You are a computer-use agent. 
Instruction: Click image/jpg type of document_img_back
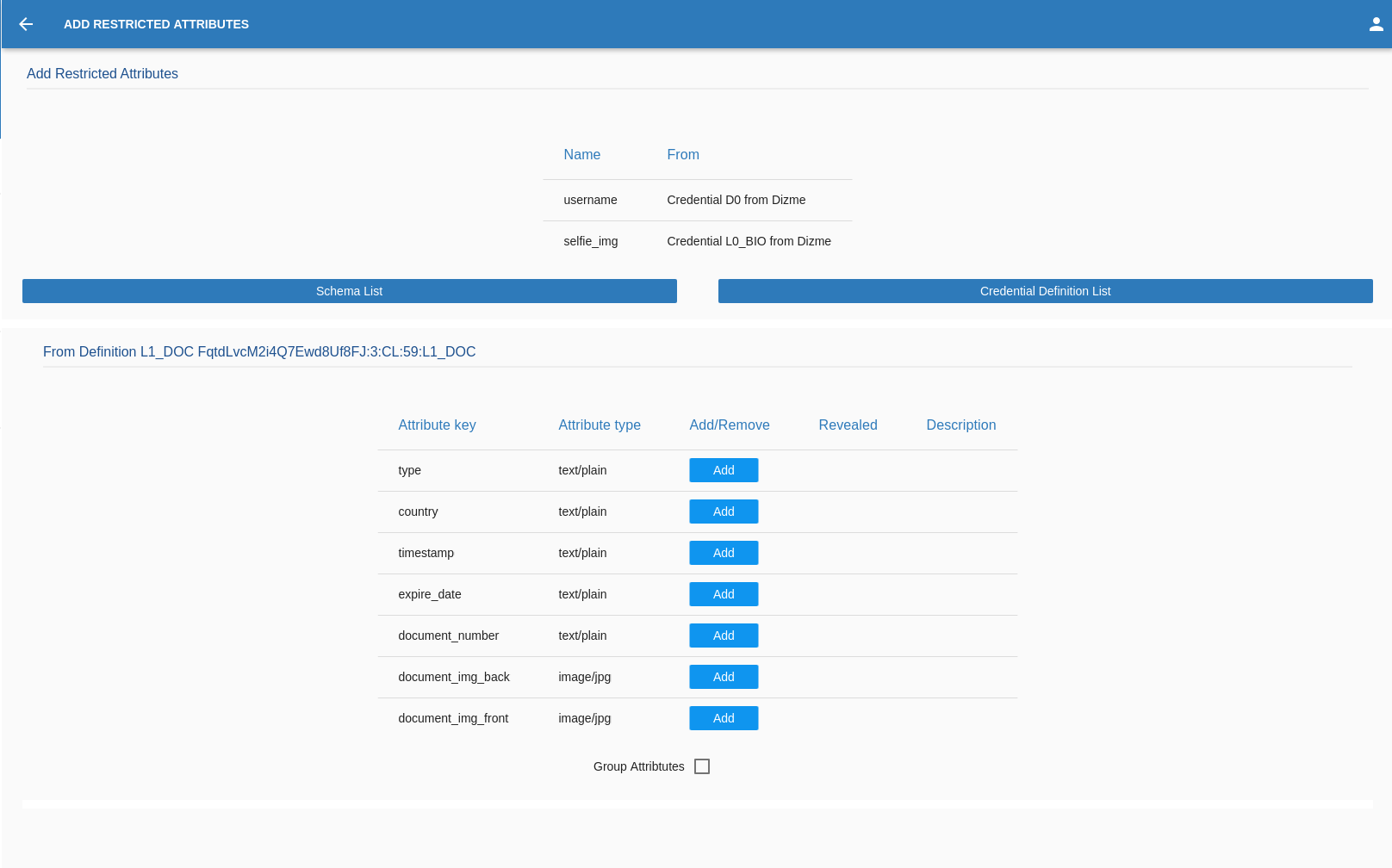(x=584, y=677)
